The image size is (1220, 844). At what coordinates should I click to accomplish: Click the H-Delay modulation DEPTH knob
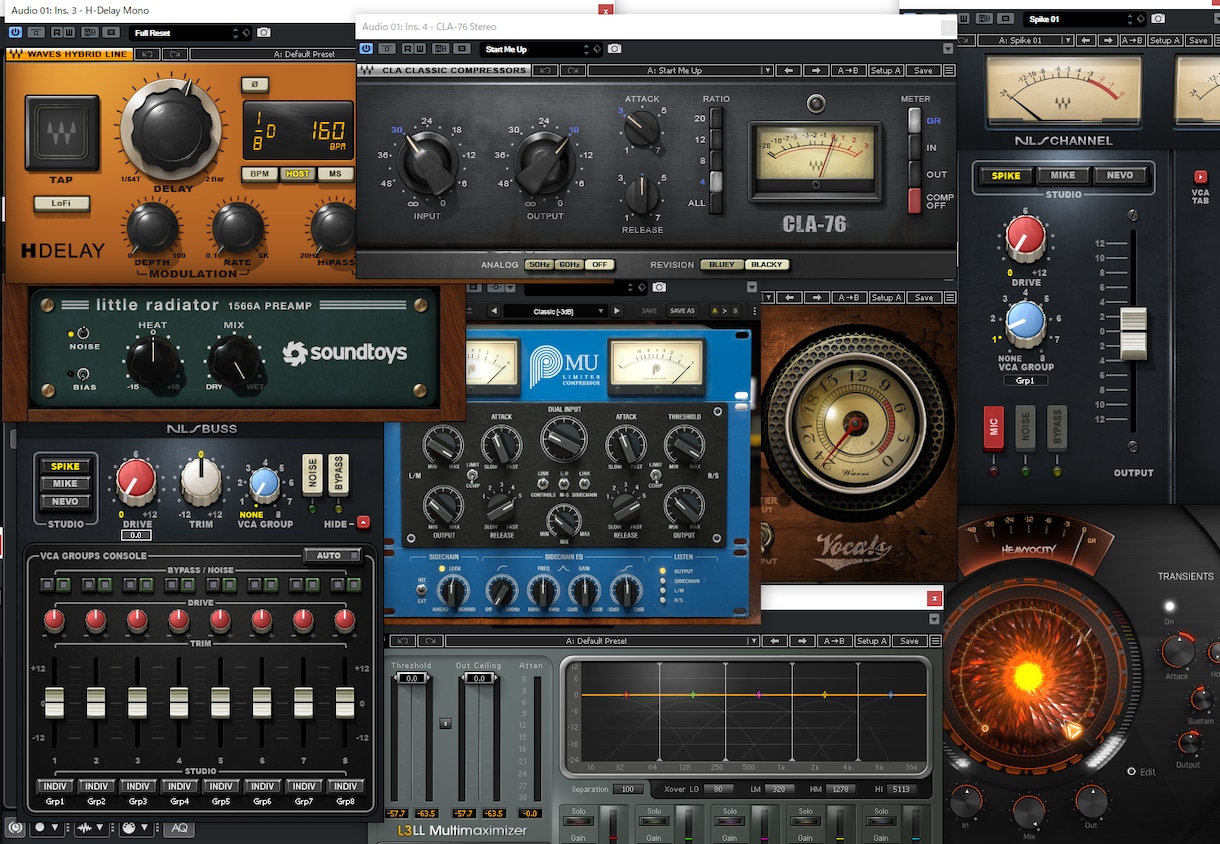tap(152, 227)
